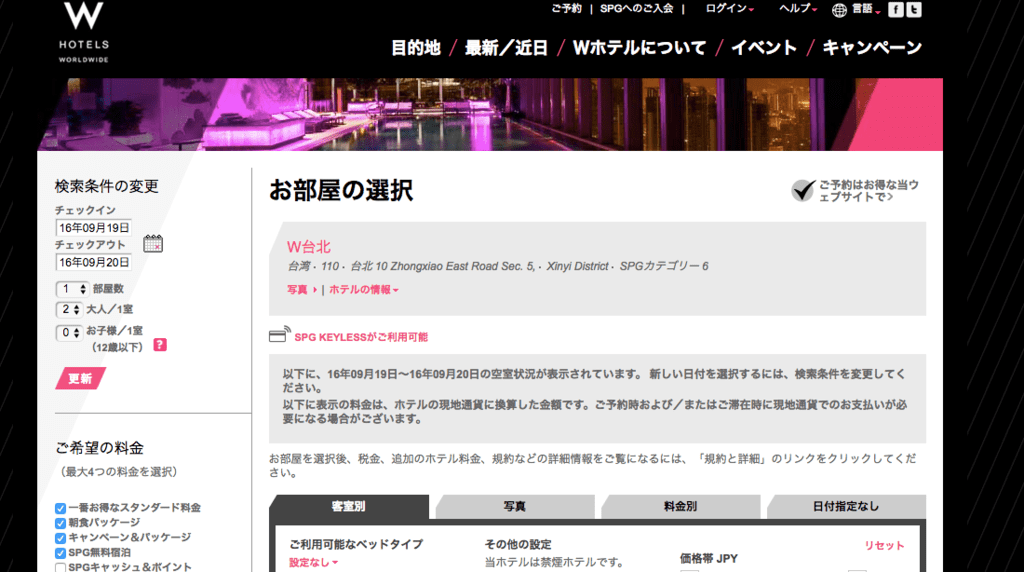Click the リセット reset link

click(x=884, y=546)
